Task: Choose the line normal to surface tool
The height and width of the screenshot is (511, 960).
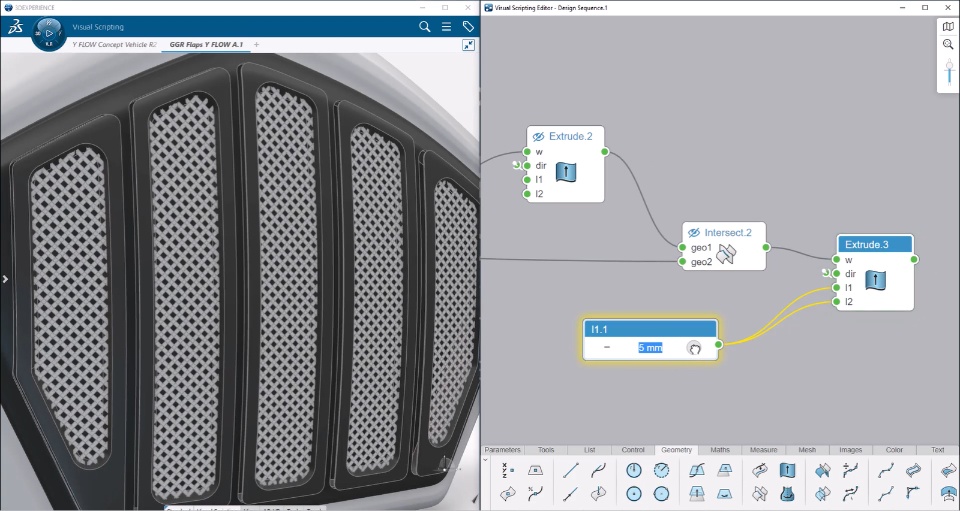Action: pos(599,493)
